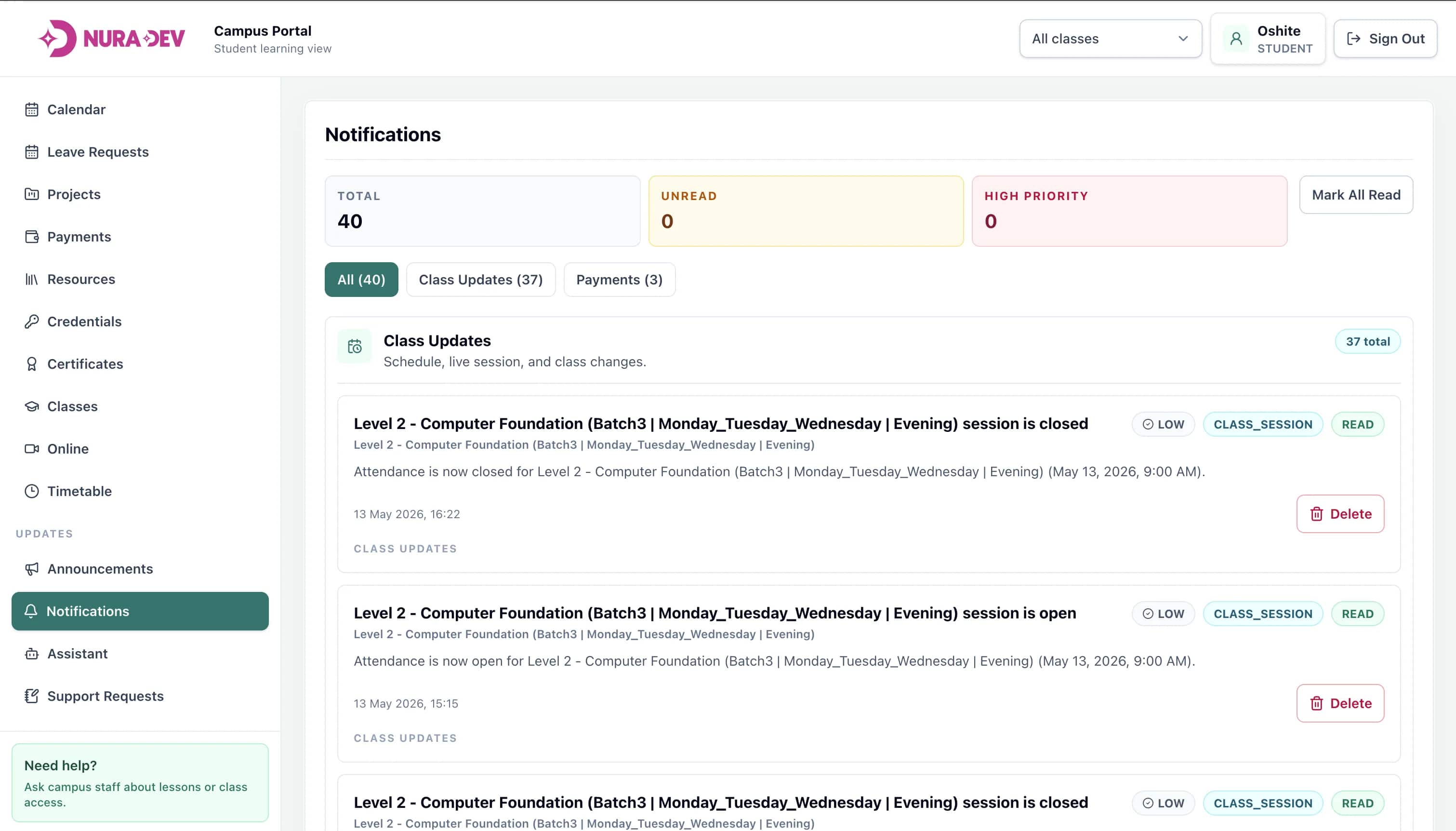Click the Class Updates section calendar icon
This screenshot has width=1456, height=831.
pos(355,347)
